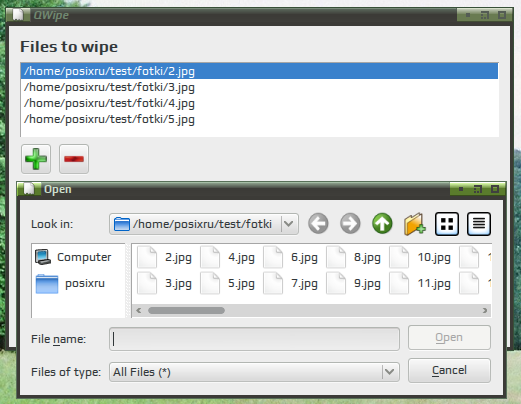The image size is (521, 404).
Task: Select file 4.jpg in Open dialog
Action: click(x=227, y=257)
